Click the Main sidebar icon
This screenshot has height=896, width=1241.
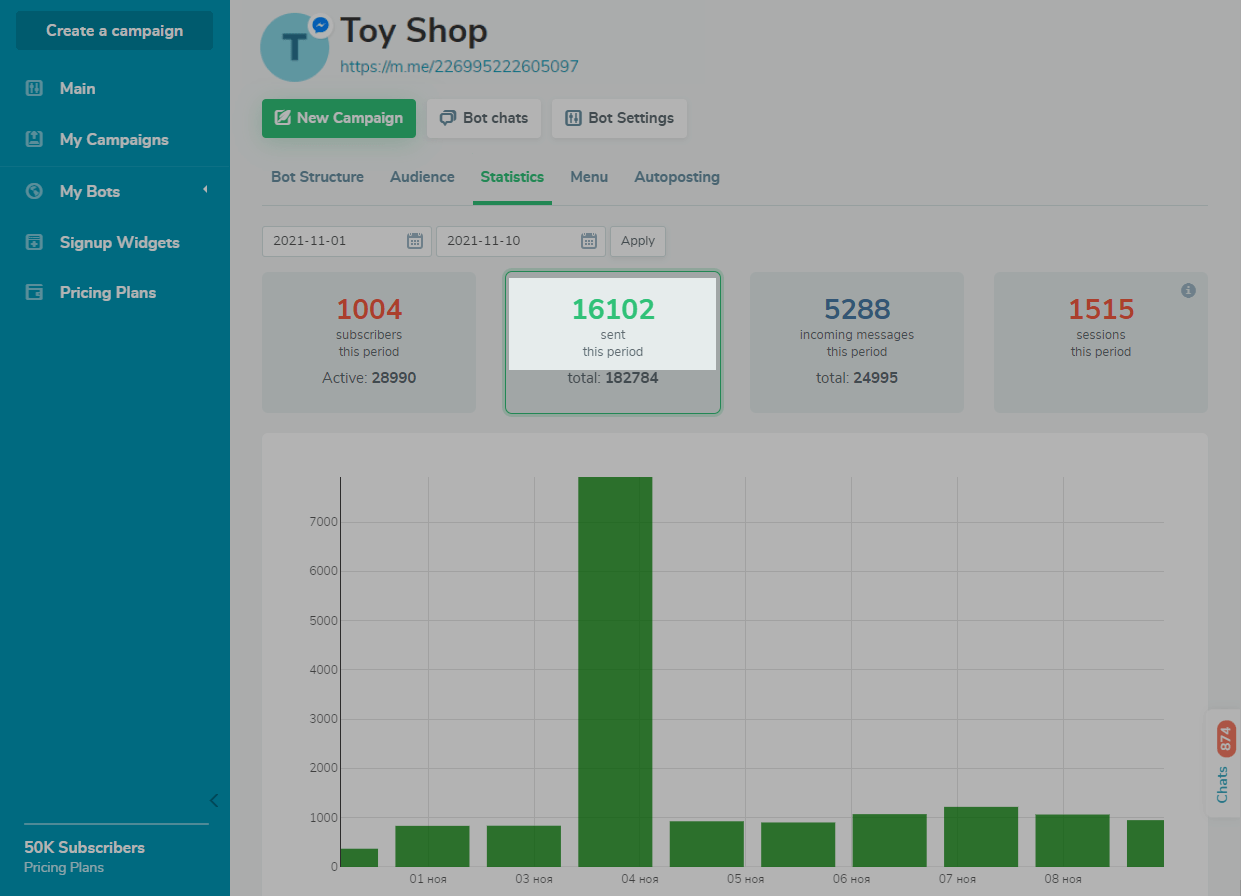34,88
